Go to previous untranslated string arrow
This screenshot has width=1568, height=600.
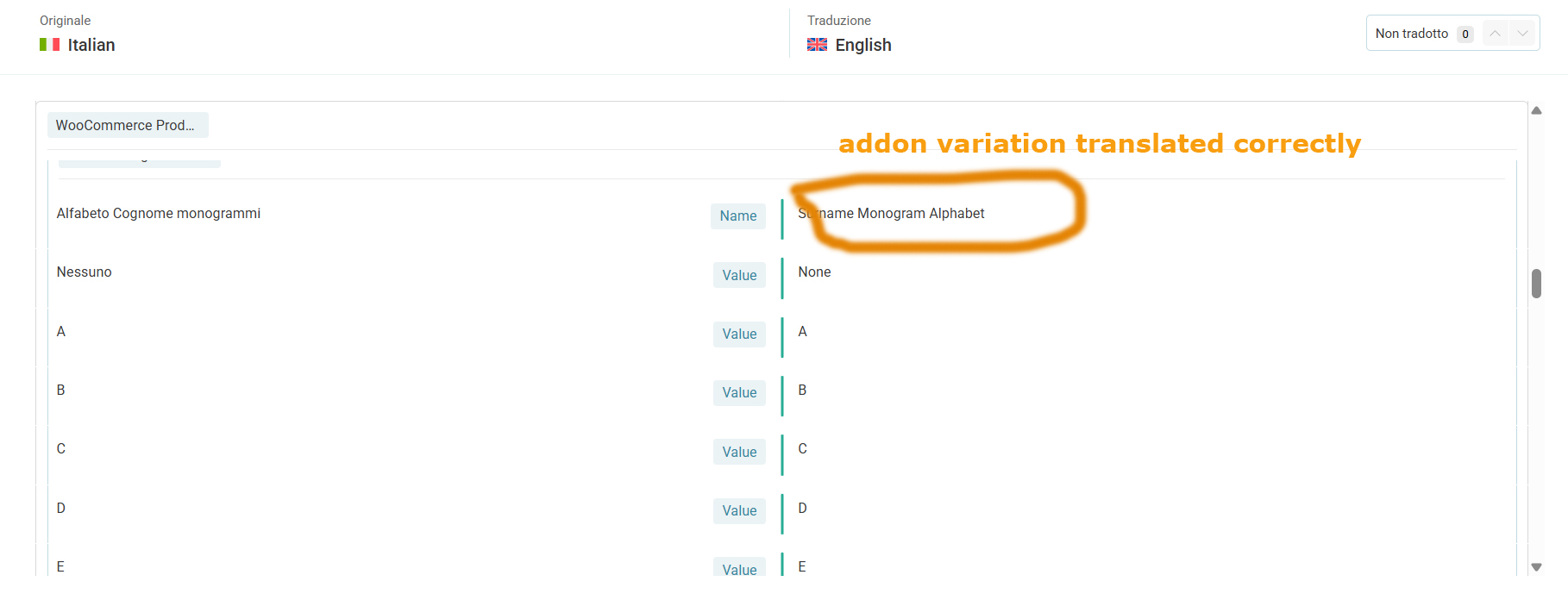pos(1496,34)
